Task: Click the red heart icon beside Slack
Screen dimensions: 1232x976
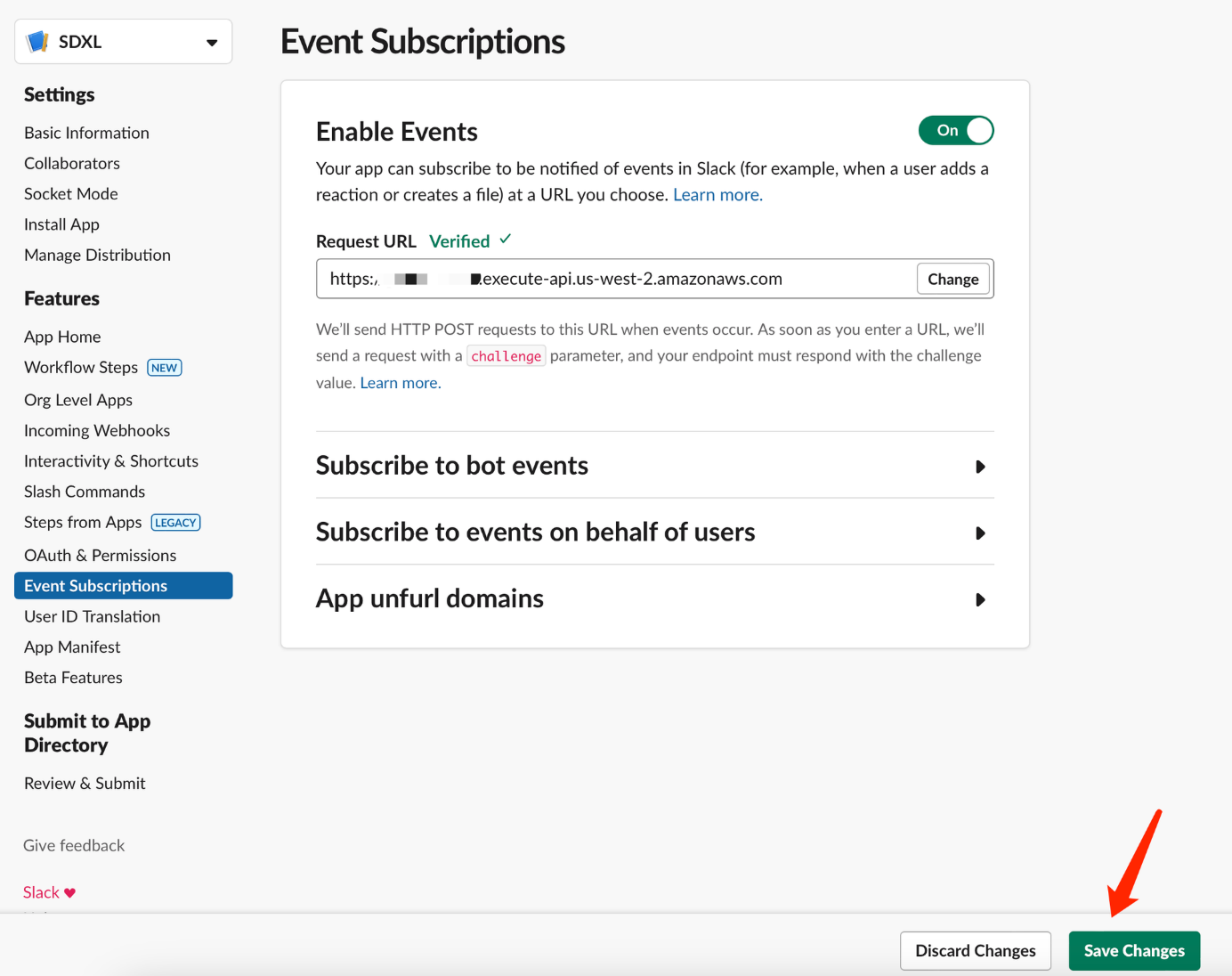Action: point(70,893)
